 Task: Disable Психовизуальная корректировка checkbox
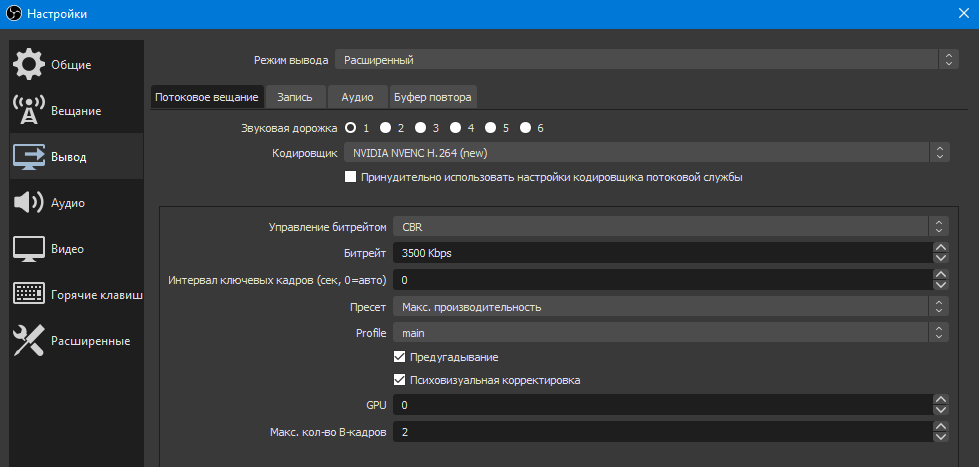pos(399,380)
